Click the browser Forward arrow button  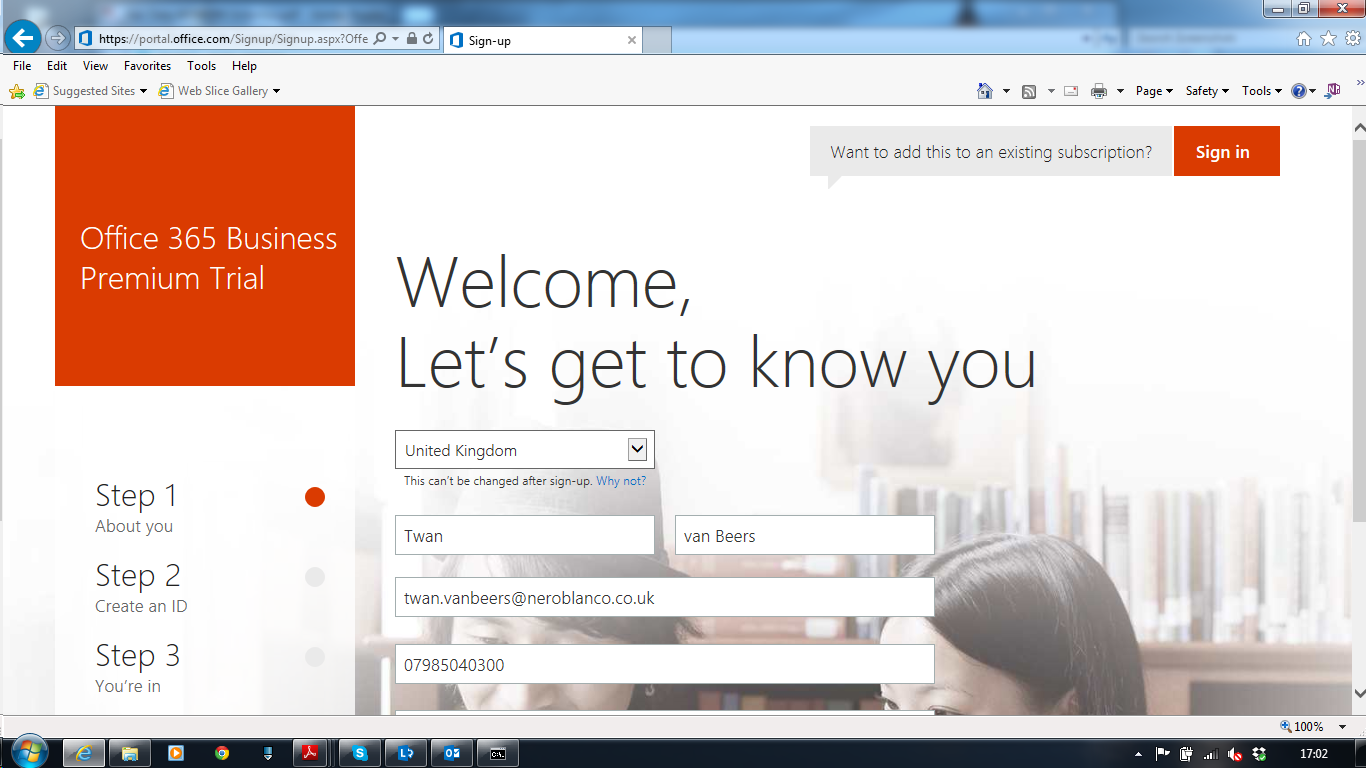point(57,39)
